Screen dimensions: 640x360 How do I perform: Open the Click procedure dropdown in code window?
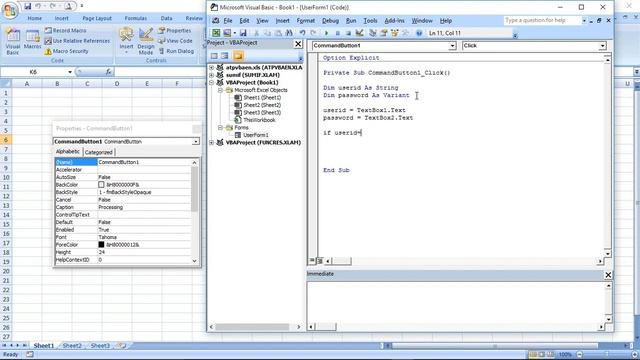(602, 46)
